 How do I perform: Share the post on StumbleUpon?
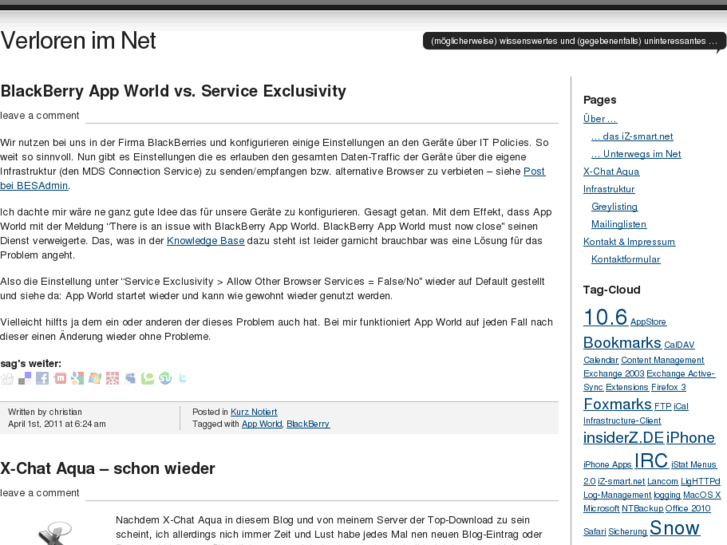(x=165, y=378)
